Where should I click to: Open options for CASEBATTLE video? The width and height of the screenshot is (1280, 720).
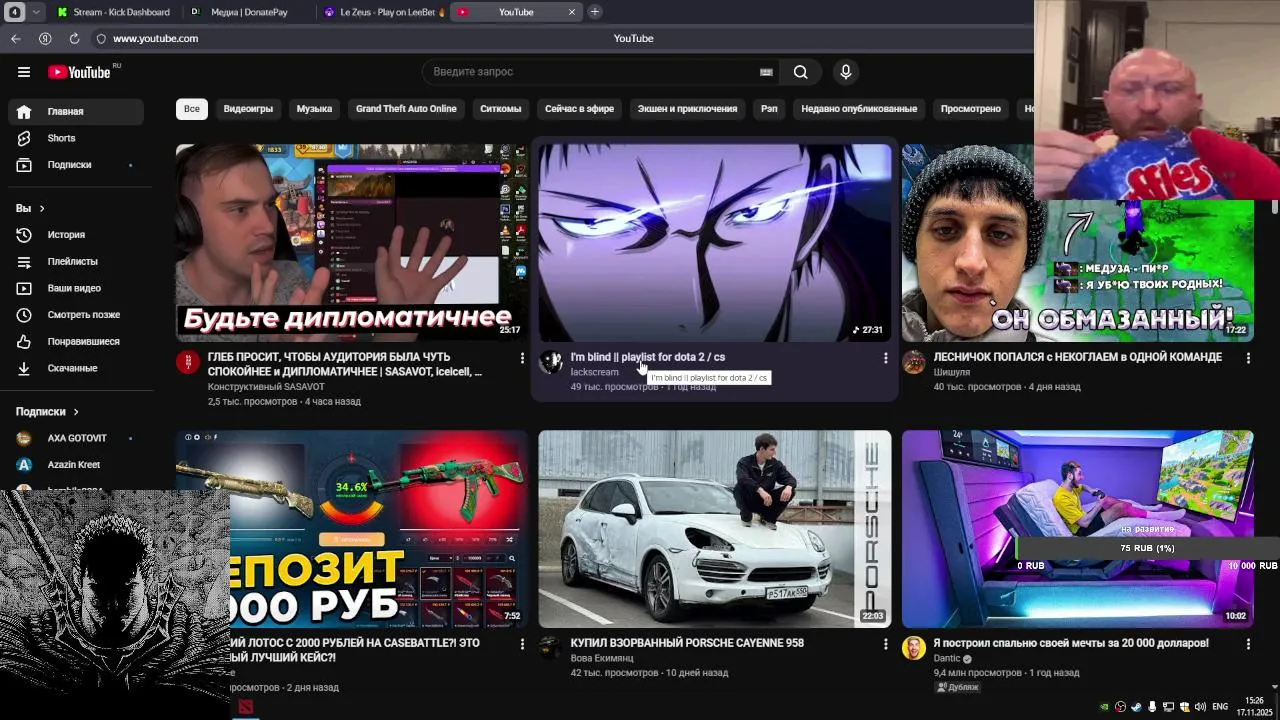(522, 645)
